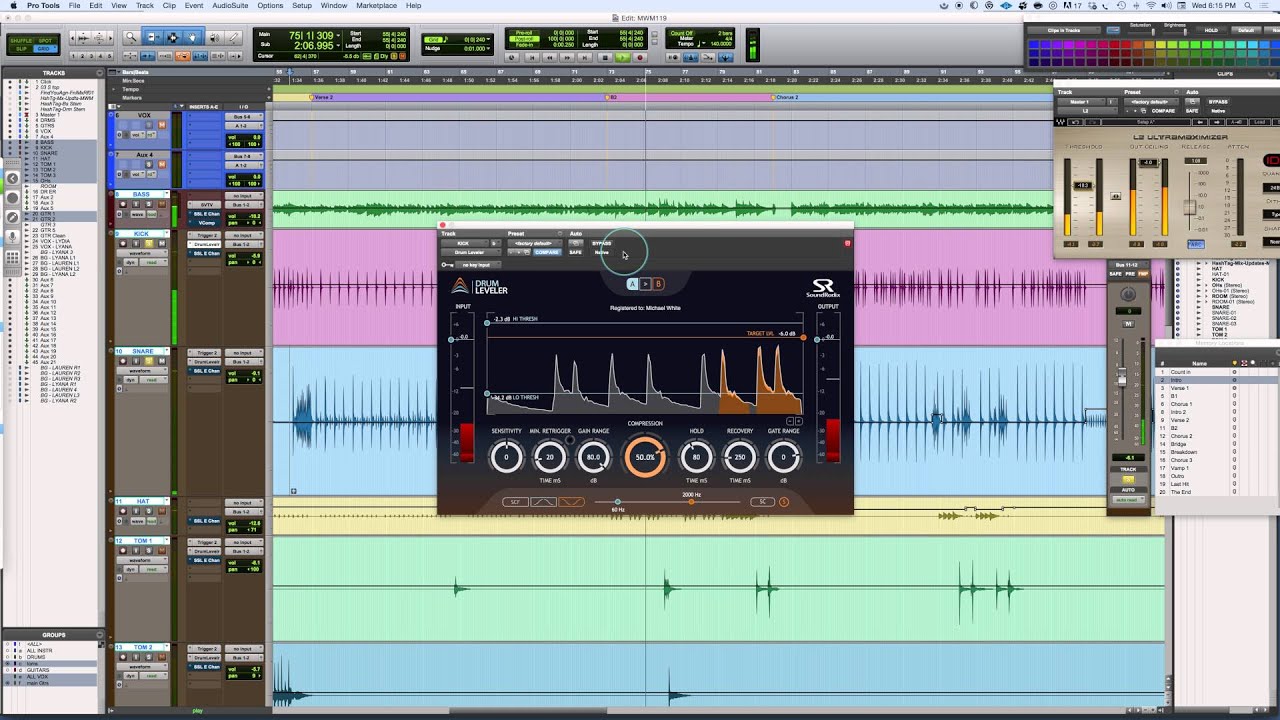Click the transport Record button
The image size is (1280, 720).
[x=640, y=57]
